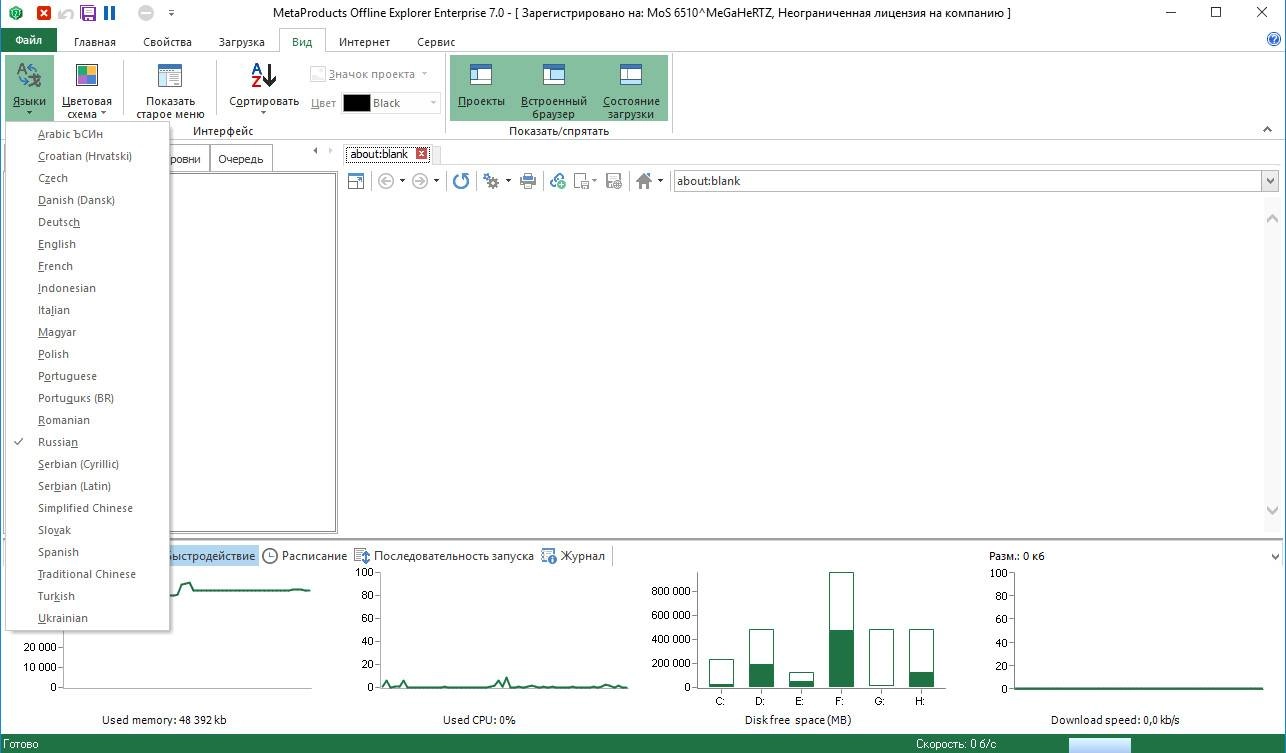The width and height of the screenshot is (1286, 753).
Task: Open the Файл menu
Action: [x=28, y=41]
